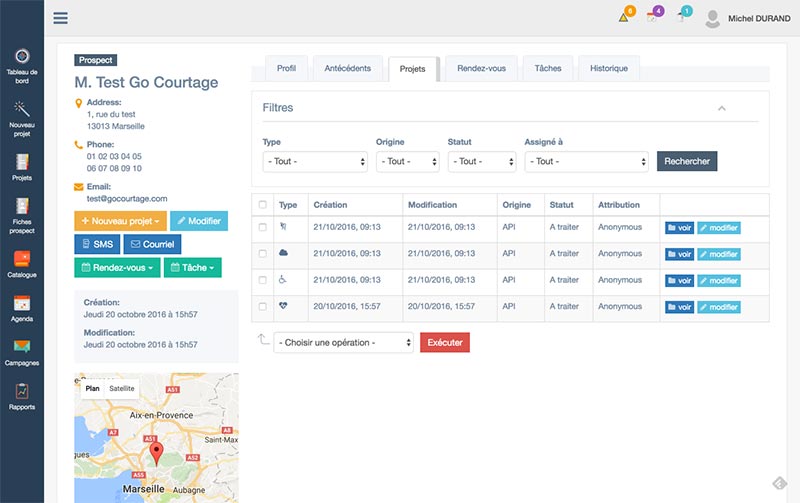
Task: Collapse the Filtres panel chevron
Action: coord(721,108)
